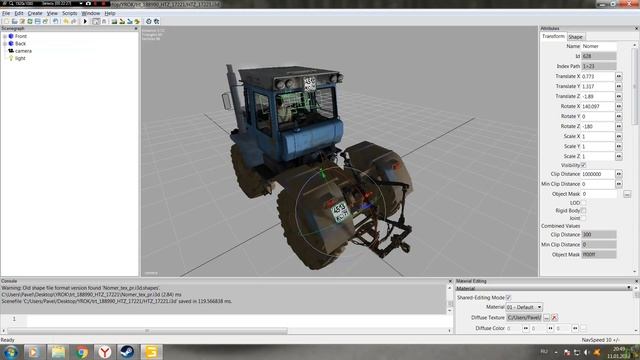Click the Diffuse Texture browse ellipsis button
The image size is (640, 360).
tap(547, 317)
